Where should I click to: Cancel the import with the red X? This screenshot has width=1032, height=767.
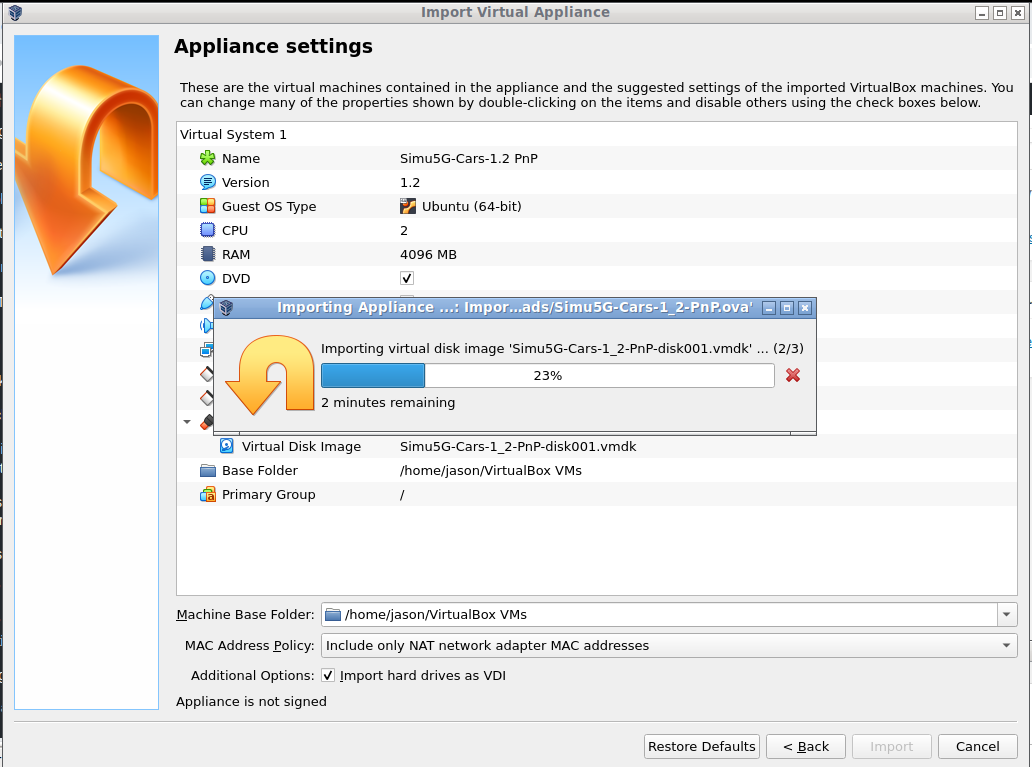point(793,375)
